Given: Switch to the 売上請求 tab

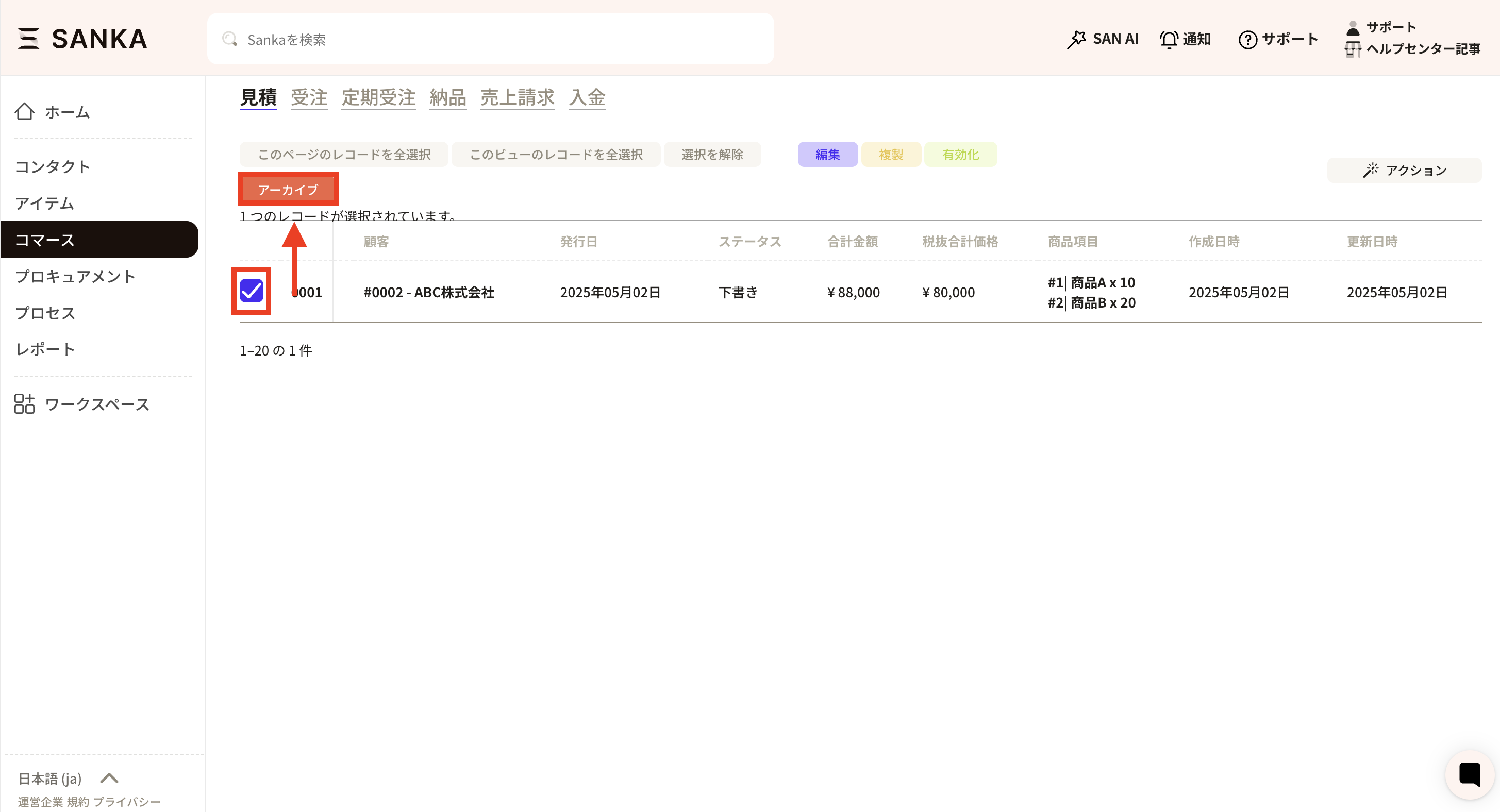Looking at the screenshot, I should [x=517, y=97].
